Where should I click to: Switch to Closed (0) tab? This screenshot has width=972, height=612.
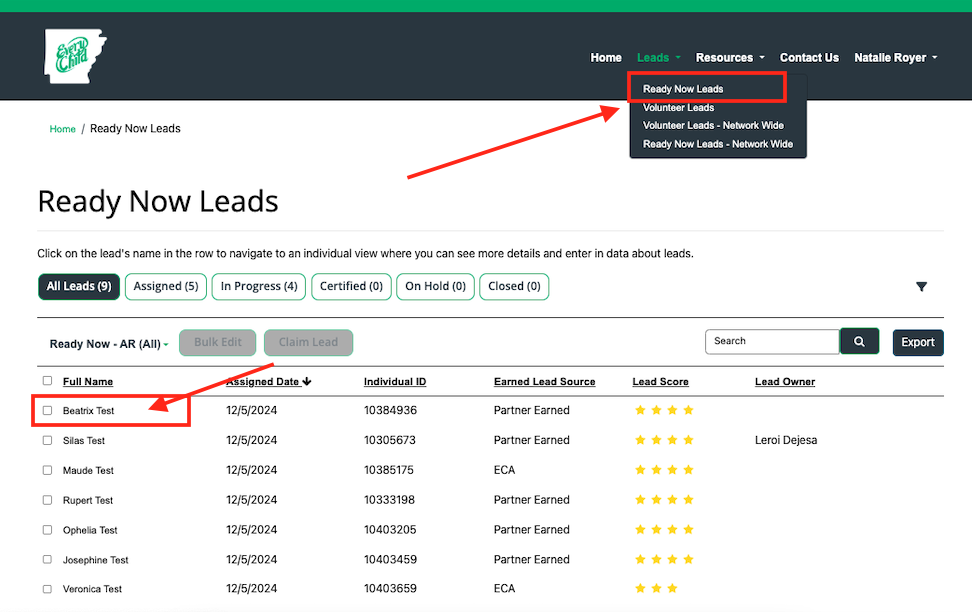pyautogui.click(x=514, y=286)
